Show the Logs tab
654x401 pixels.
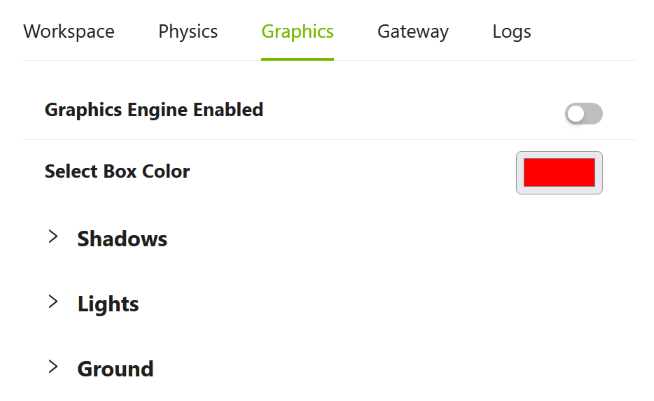point(512,31)
